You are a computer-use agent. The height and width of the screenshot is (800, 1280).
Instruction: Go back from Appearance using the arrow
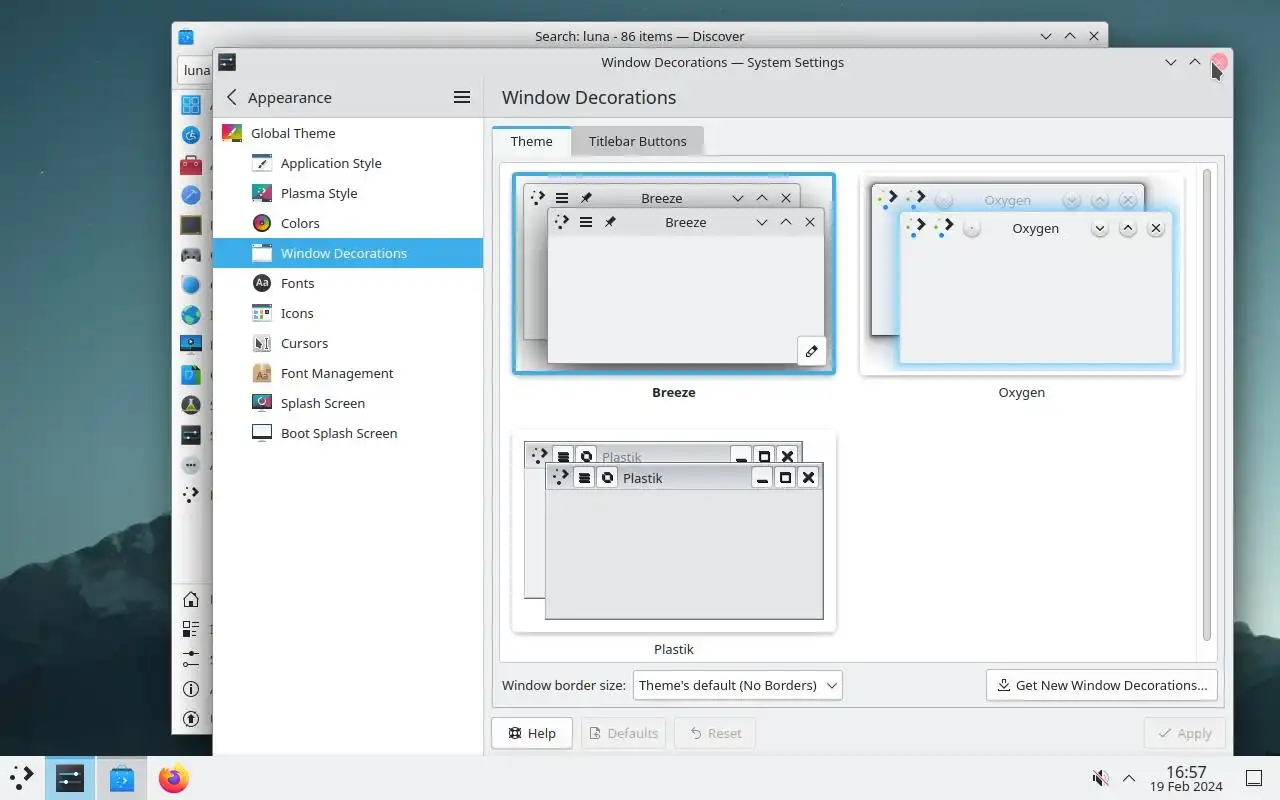(x=232, y=97)
